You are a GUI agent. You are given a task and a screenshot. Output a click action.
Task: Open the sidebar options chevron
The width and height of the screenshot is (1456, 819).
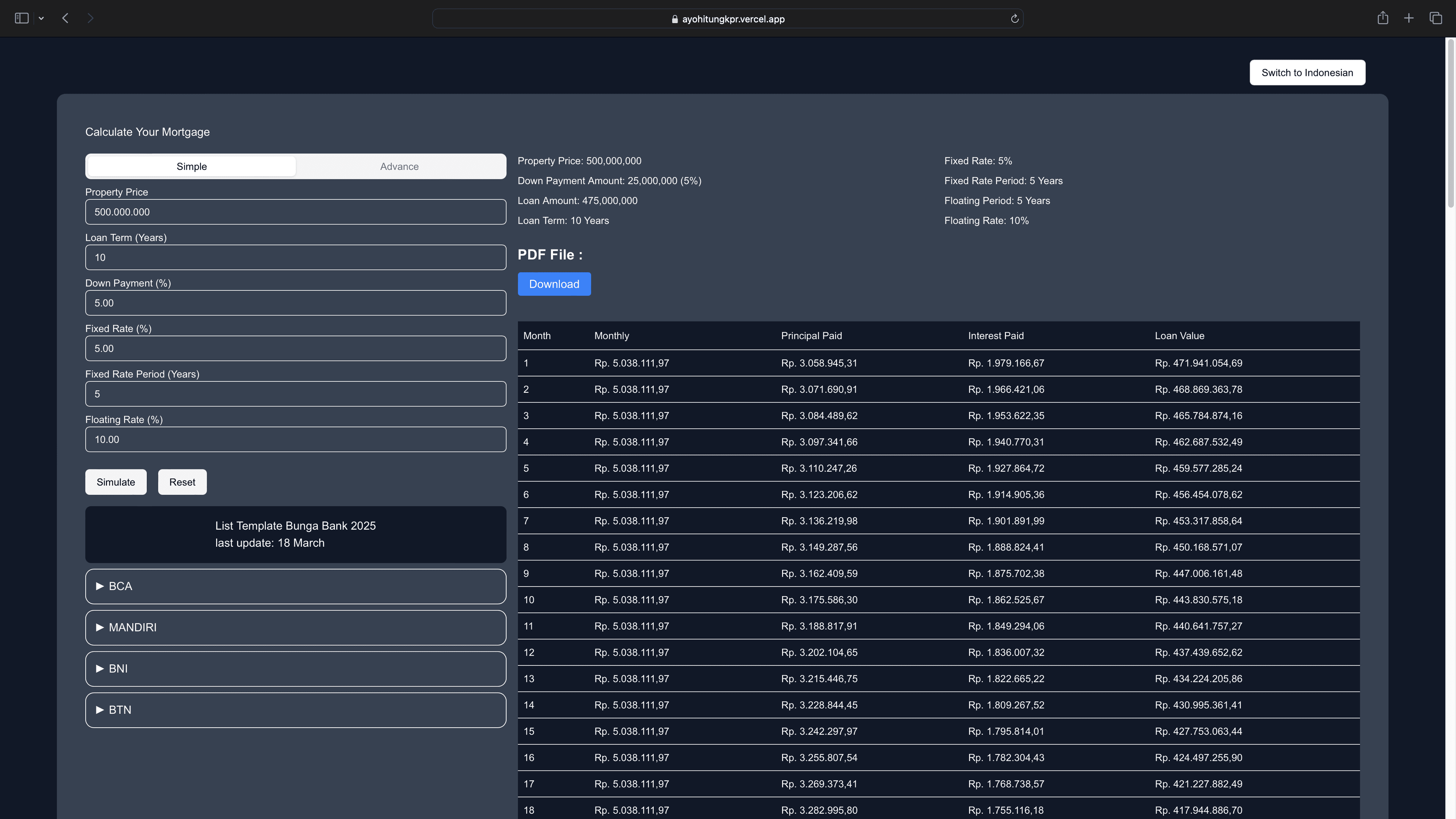pyautogui.click(x=41, y=19)
